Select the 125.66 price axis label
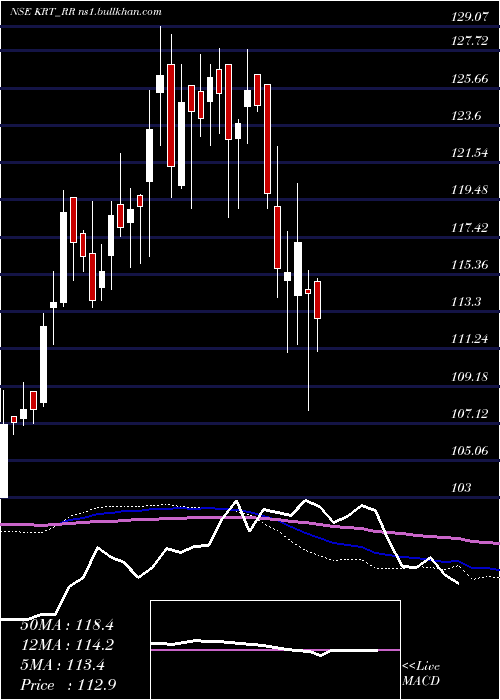The width and height of the screenshot is (500, 700). click(470, 79)
